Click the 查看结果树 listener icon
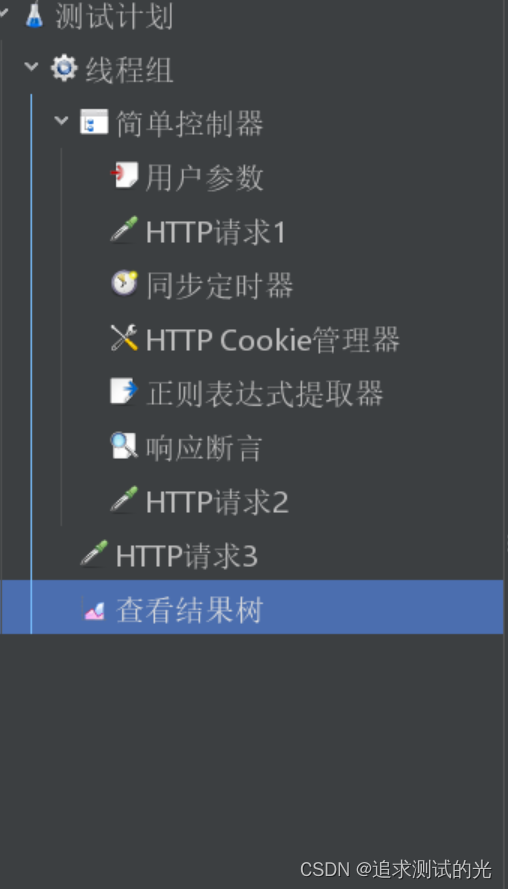 click(94, 610)
